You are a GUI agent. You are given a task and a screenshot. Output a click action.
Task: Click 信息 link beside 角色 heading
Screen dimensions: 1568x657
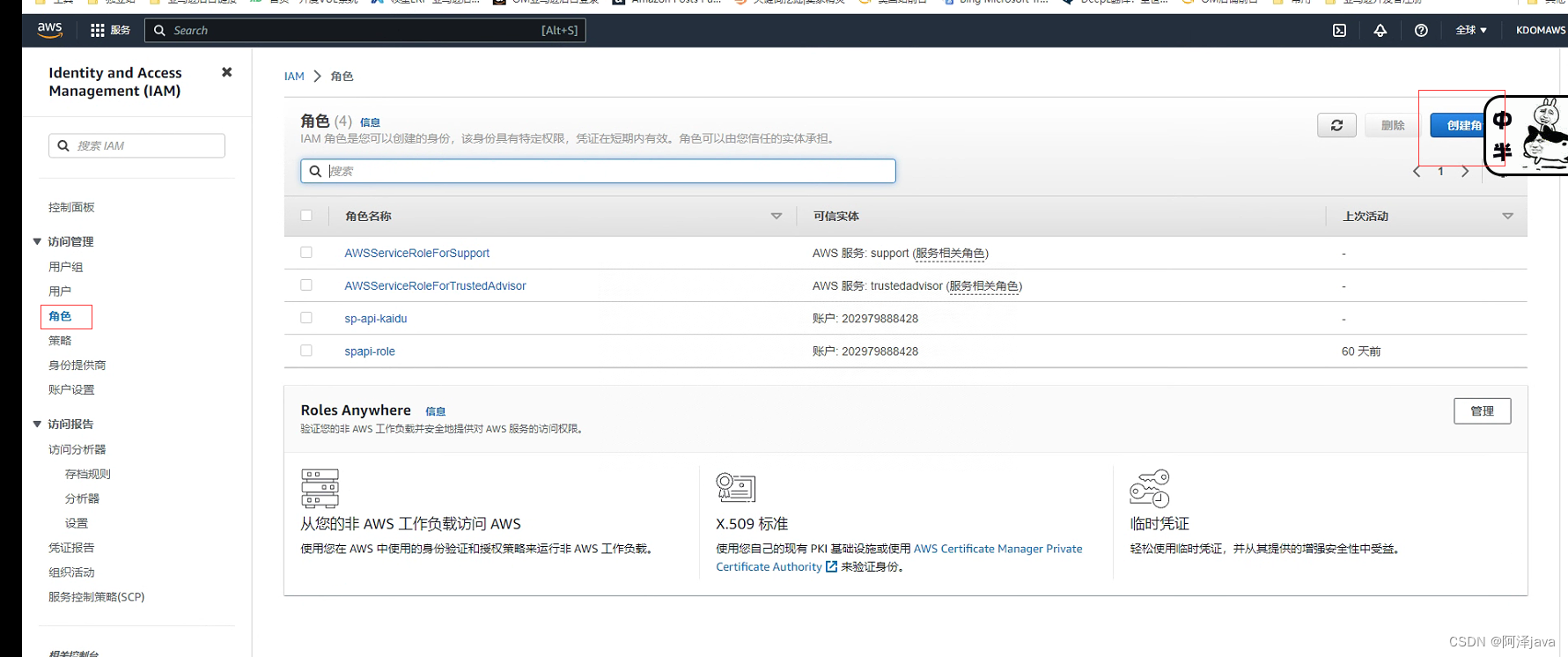point(370,122)
